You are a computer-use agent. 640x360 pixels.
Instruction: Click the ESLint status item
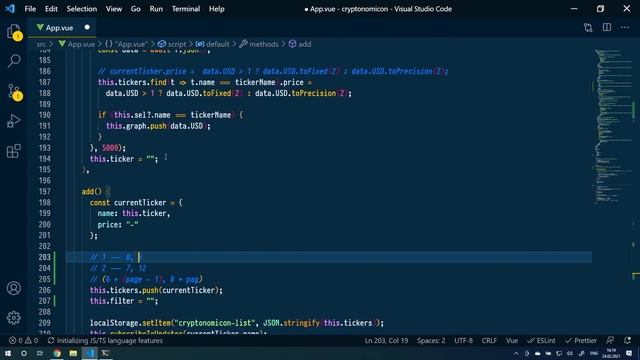(x=541, y=340)
